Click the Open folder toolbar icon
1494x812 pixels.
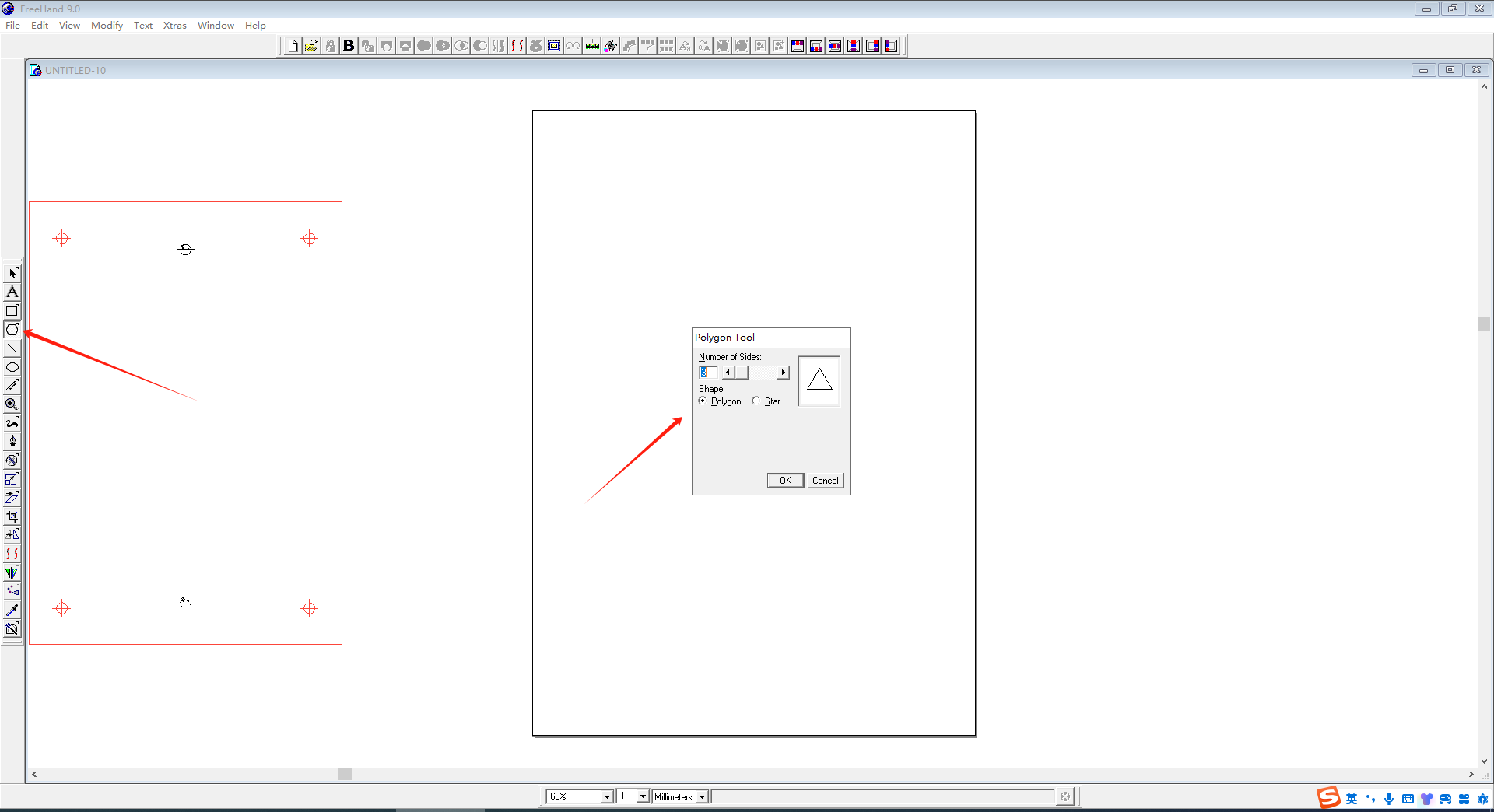point(311,46)
